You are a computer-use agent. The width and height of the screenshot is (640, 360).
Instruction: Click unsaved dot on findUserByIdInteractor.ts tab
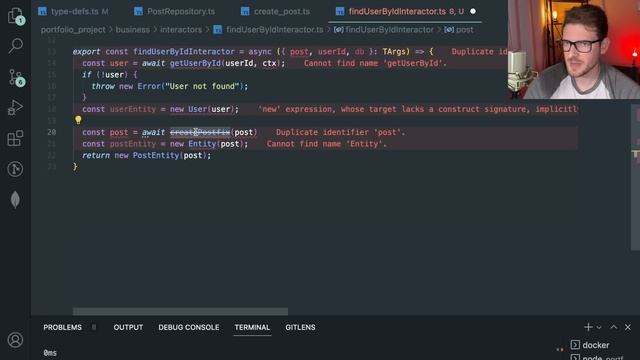coord(473,11)
